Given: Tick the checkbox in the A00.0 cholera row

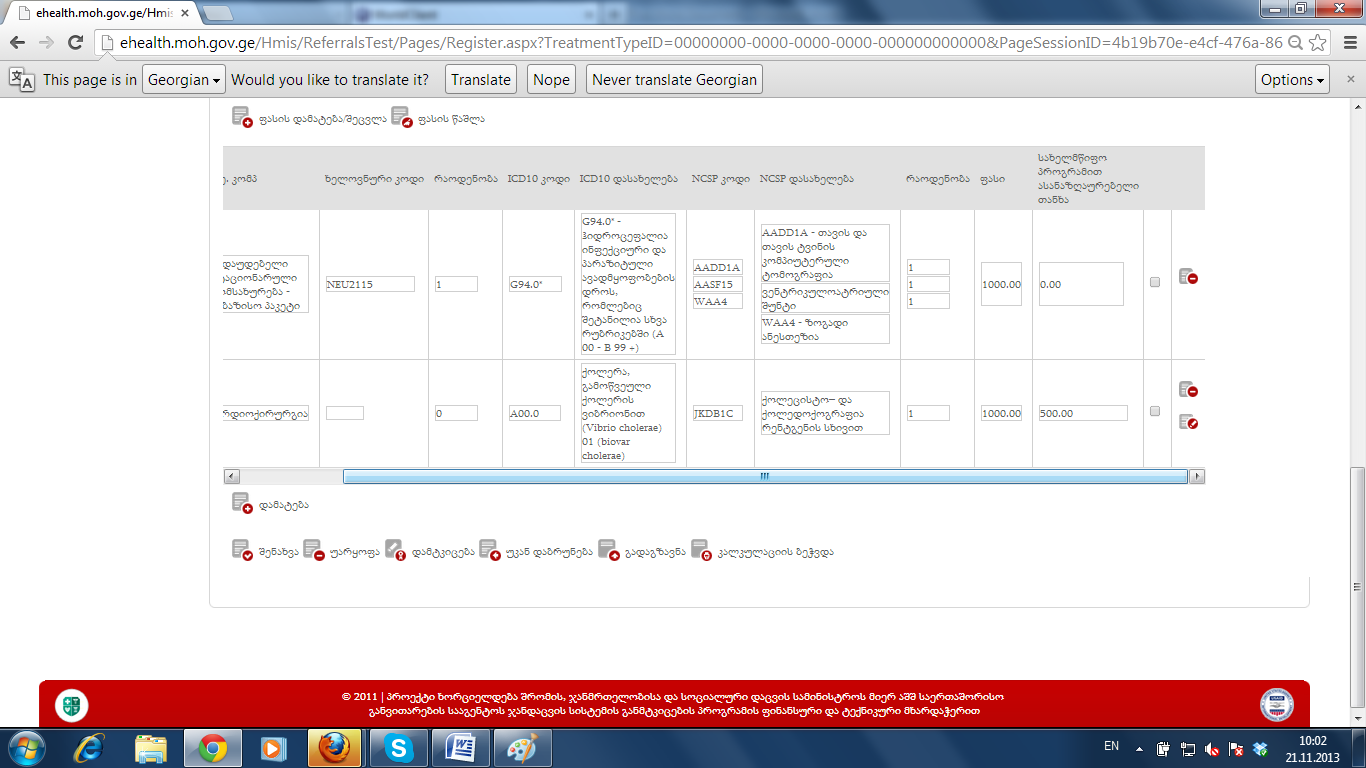Looking at the screenshot, I should 1155,411.
